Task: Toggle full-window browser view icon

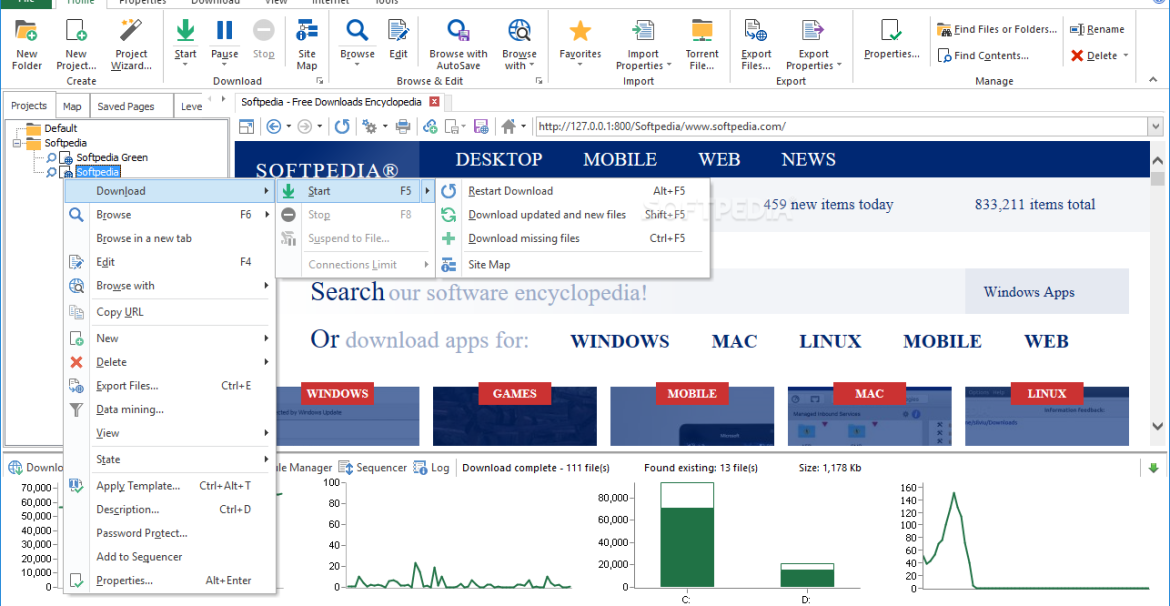Action: click(x=247, y=127)
